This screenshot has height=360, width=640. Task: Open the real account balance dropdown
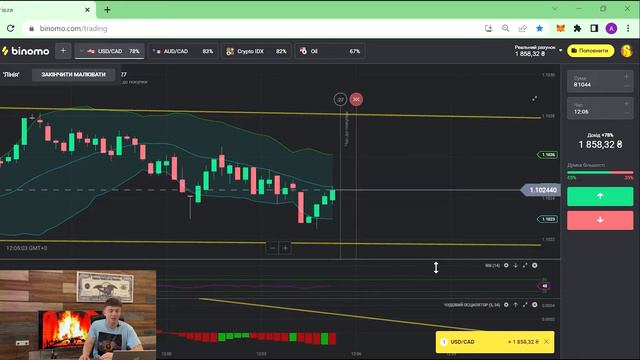[538, 51]
